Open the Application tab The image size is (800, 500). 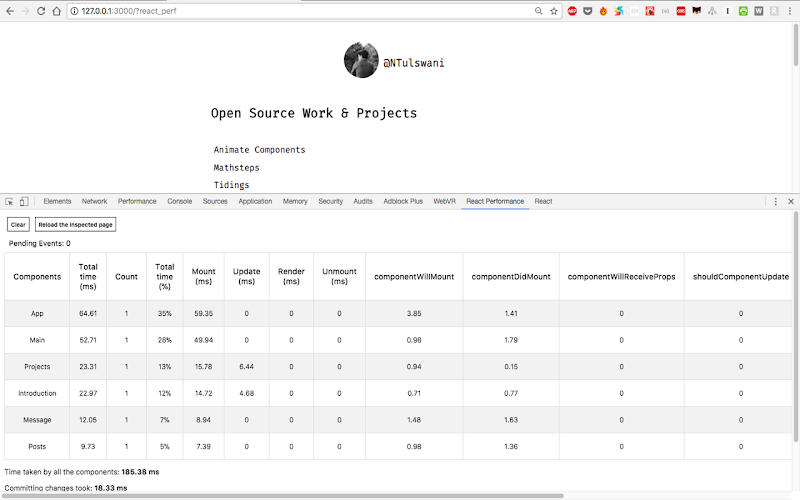click(x=255, y=202)
